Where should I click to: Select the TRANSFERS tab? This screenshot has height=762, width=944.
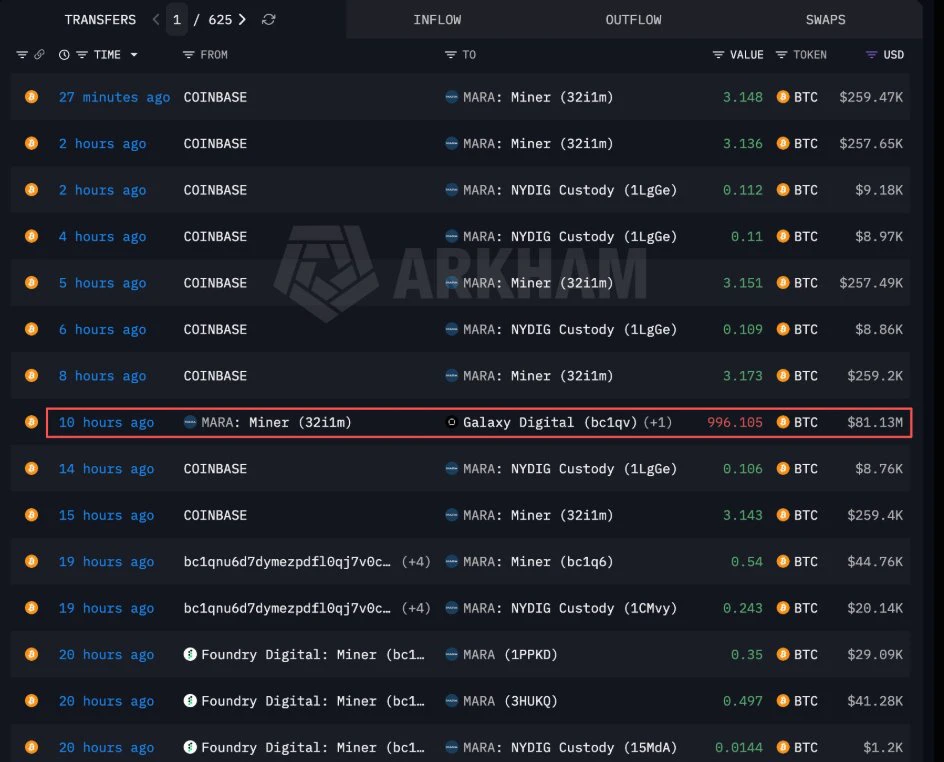(101, 20)
